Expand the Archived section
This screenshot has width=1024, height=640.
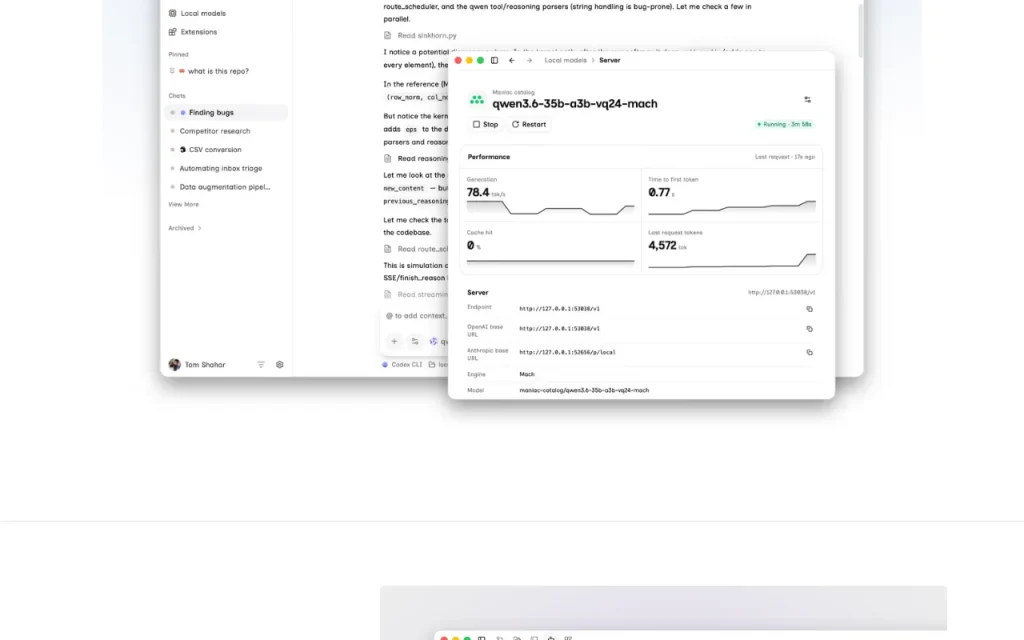[x=185, y=228]
